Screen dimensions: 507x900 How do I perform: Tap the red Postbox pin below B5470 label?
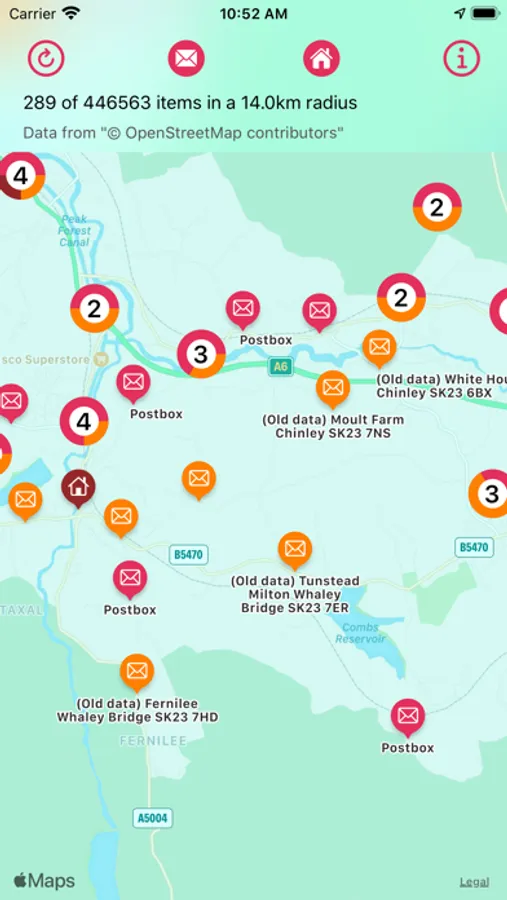point(130,579)
